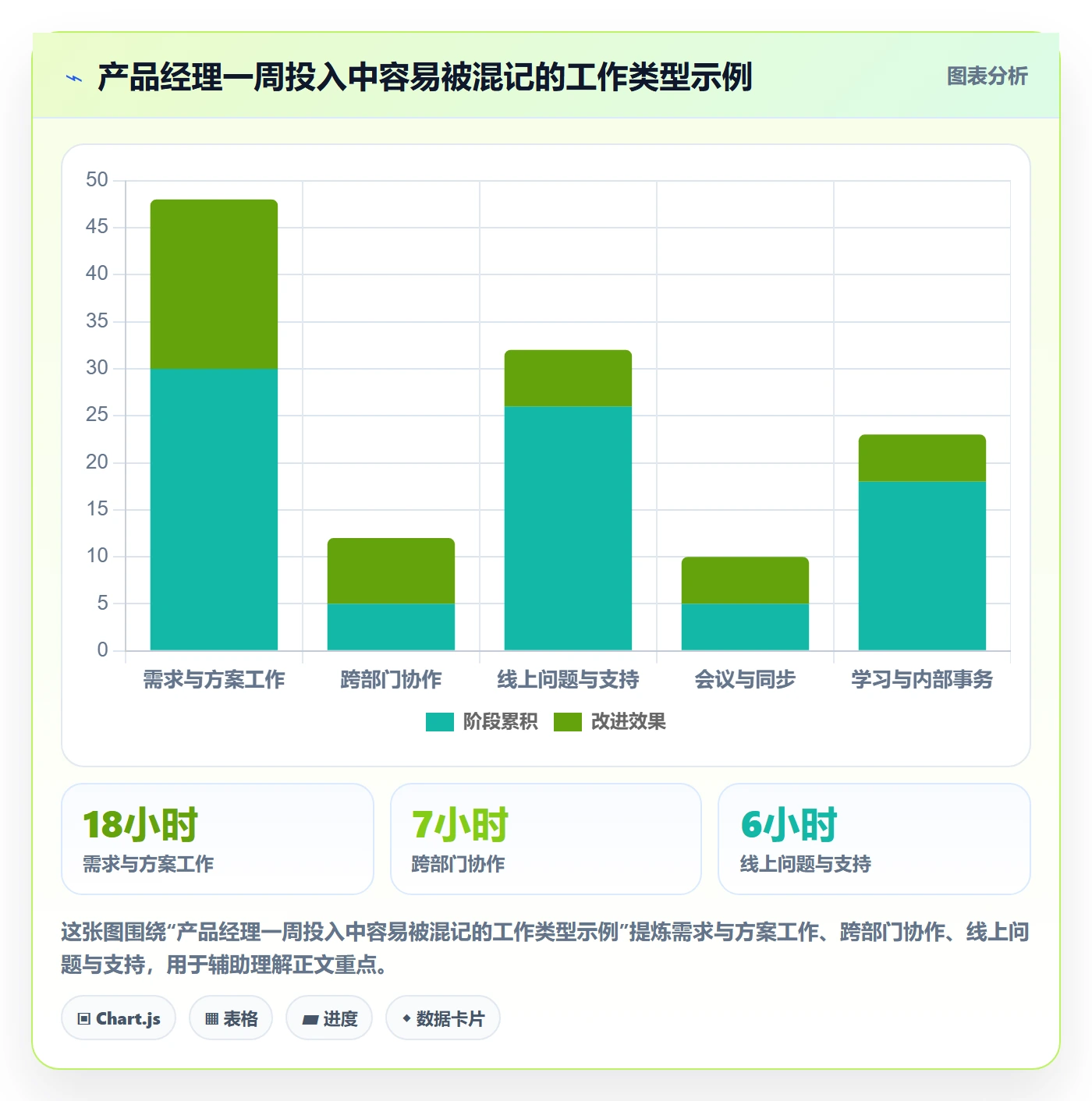Toggle the 阶段累积 legend item

(x=481, y=722)
